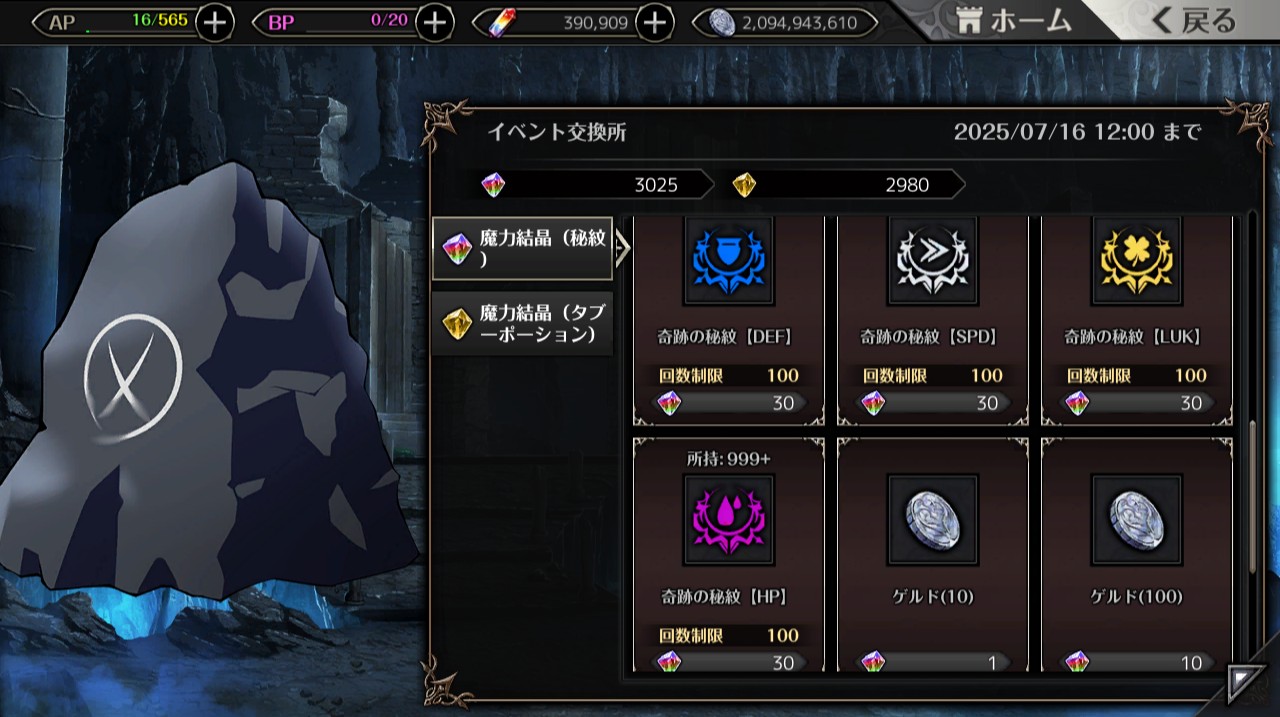
Task: Select the magenta HP crest icon
Action: tap(728, 520)
